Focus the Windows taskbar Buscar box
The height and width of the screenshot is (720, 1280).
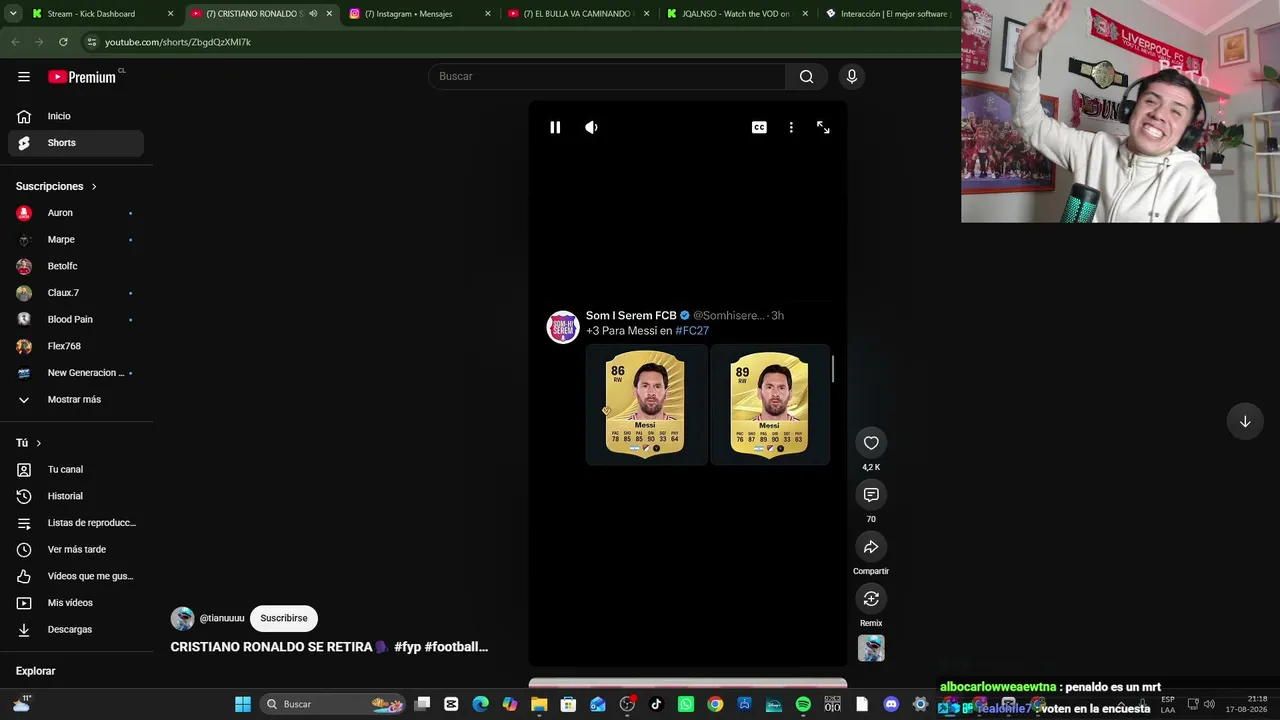[334, 704]
